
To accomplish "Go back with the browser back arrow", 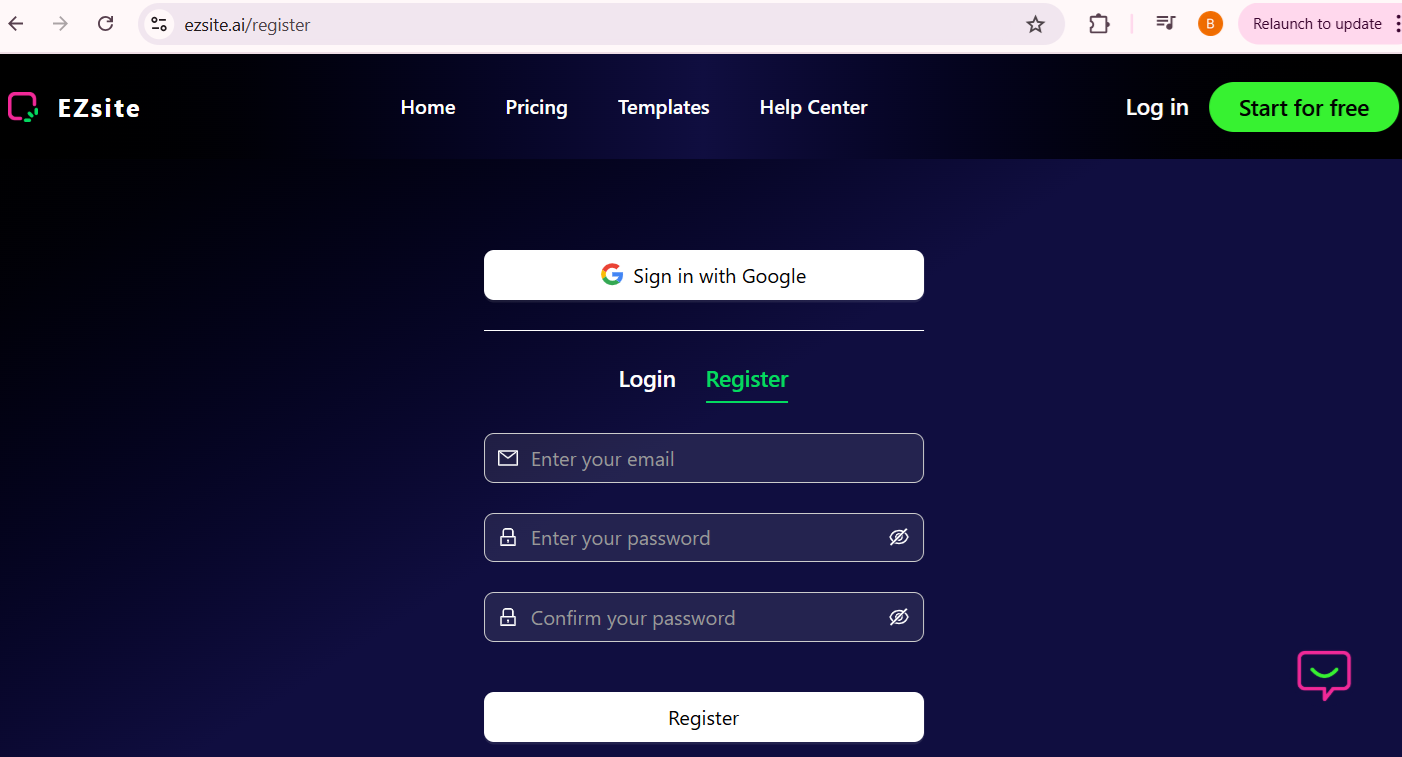I will [16, 24].
